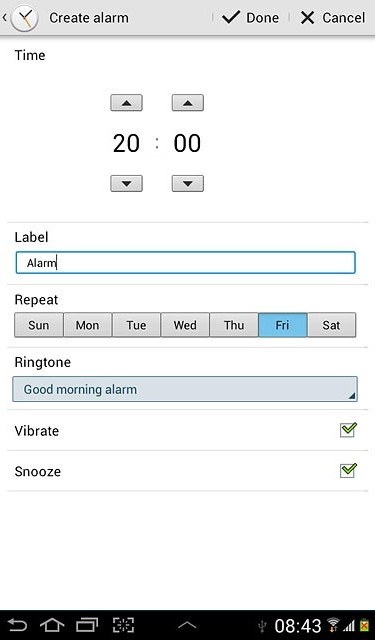
Task: Focus the Label text field
Action: [x=186, y=262]
